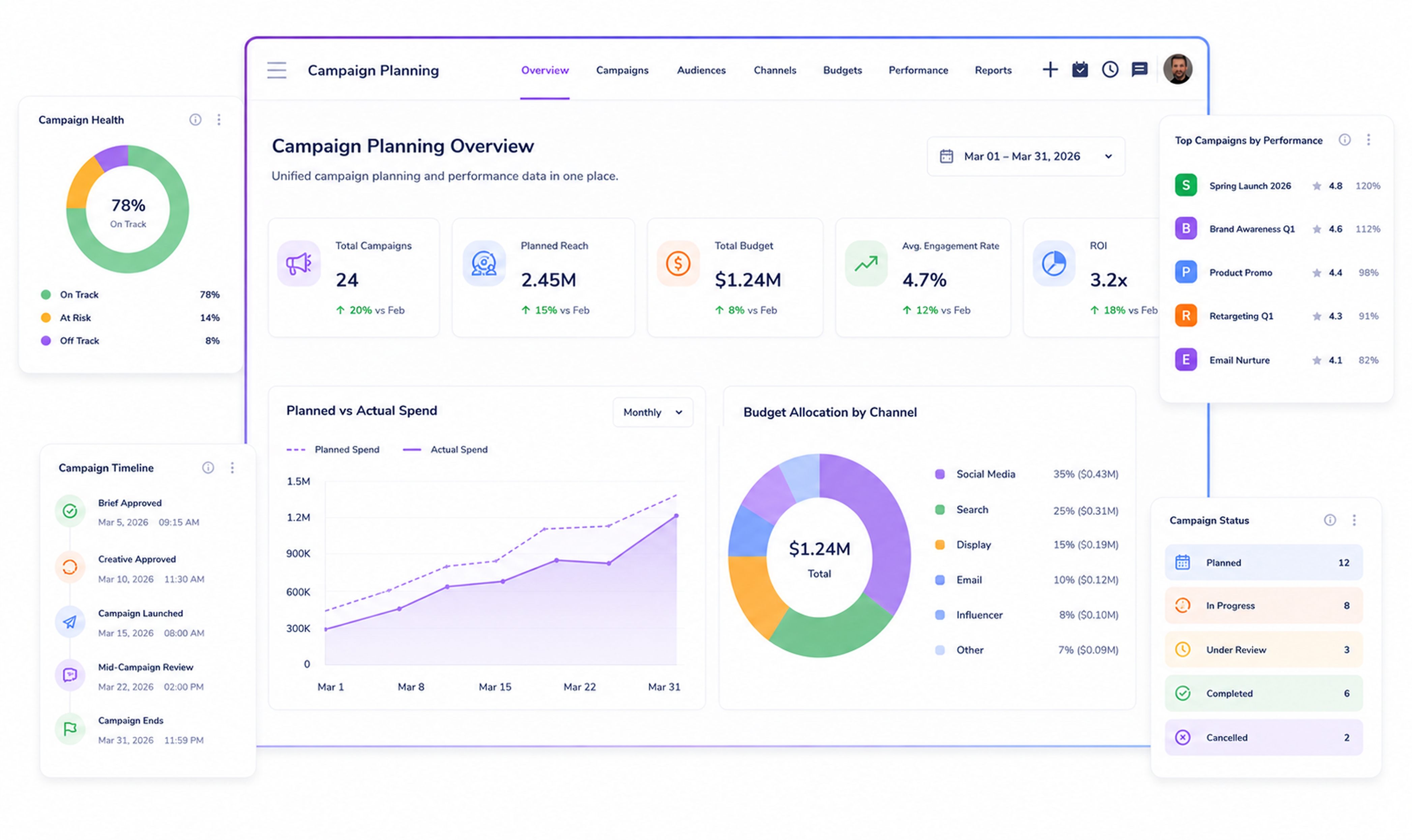Click the Display legend swatch
The image size is (1412, 840).
click(x=940, y=545)
